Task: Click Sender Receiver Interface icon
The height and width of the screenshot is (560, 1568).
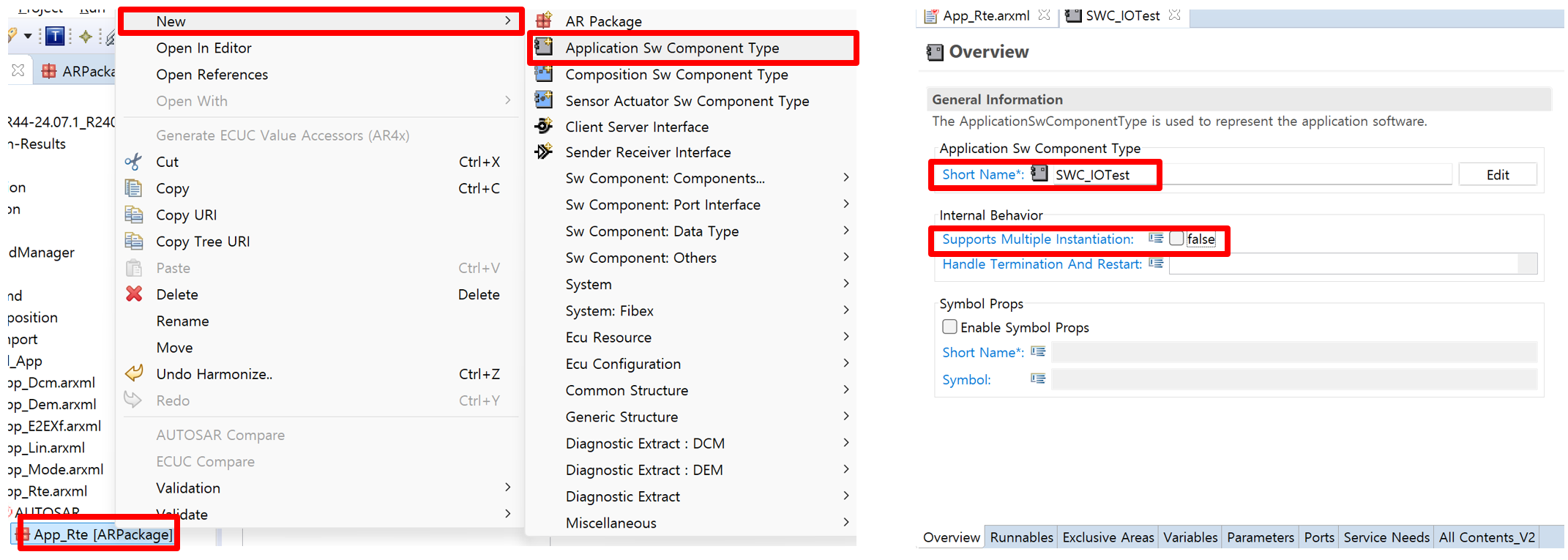Action: click(544, 152)
